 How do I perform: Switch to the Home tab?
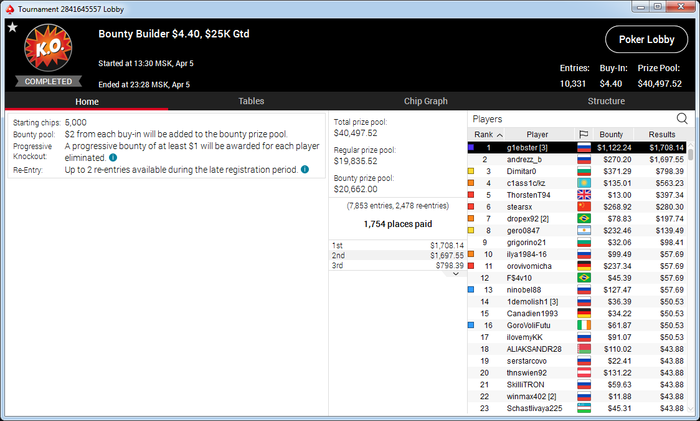pyautogui.click(x=87, y=101)
